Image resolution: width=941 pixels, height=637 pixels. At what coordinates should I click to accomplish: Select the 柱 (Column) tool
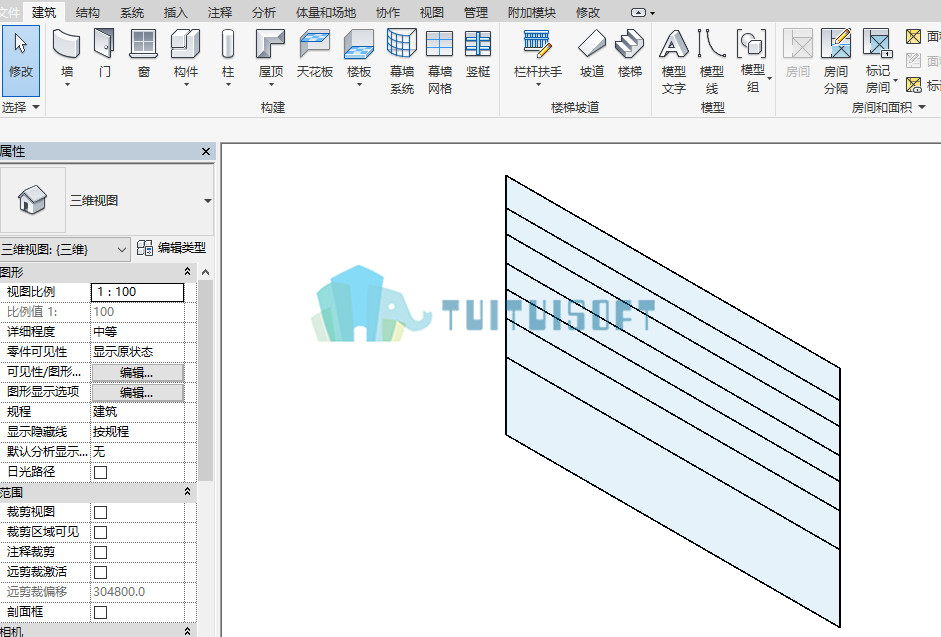(227, 57)
